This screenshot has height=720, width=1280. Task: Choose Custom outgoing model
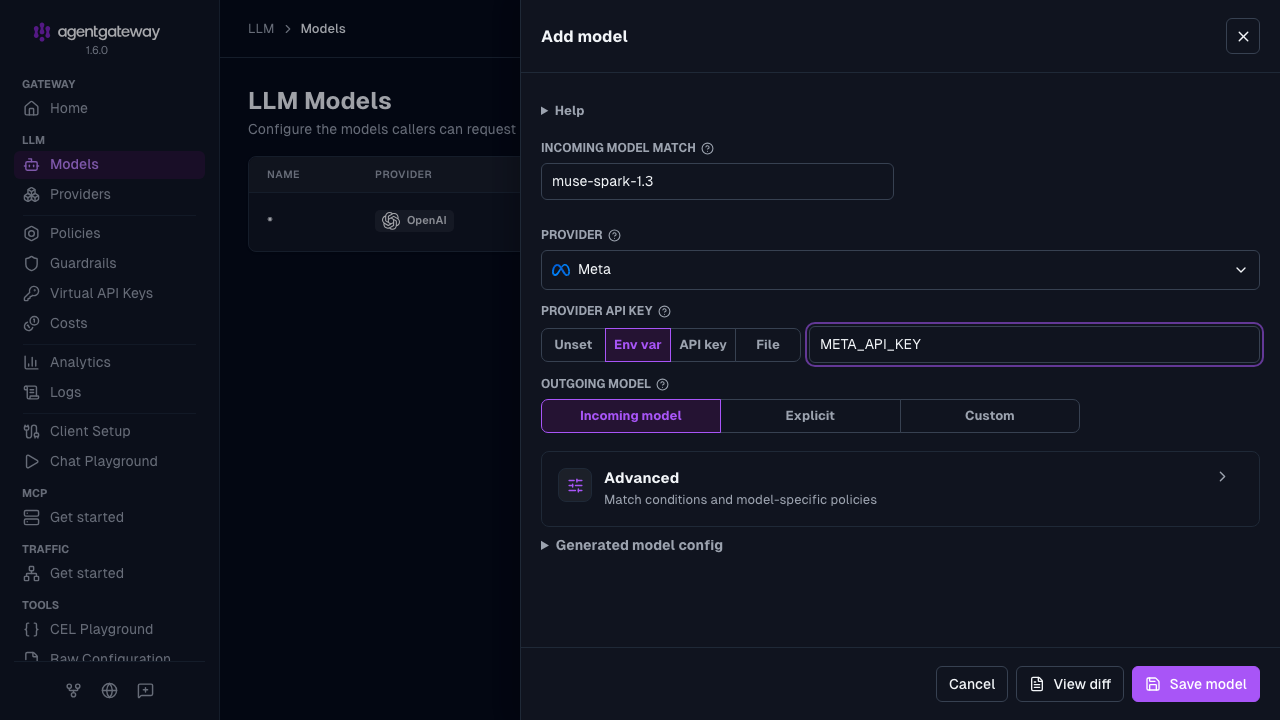pos(990,416)
